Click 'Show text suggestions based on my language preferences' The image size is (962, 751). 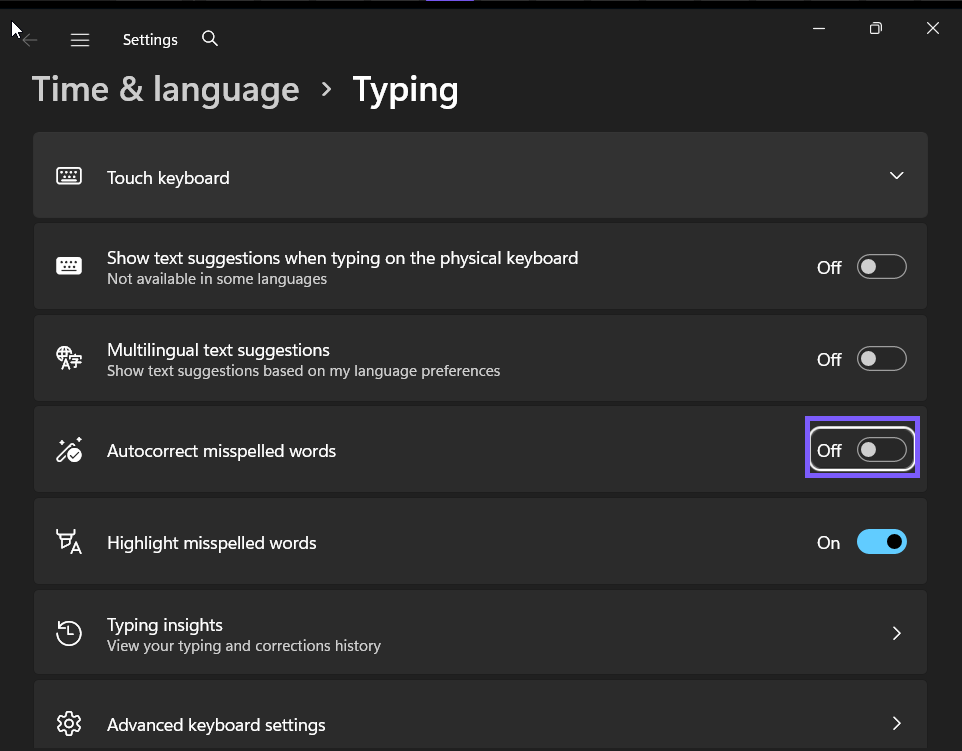coord(303,371)
